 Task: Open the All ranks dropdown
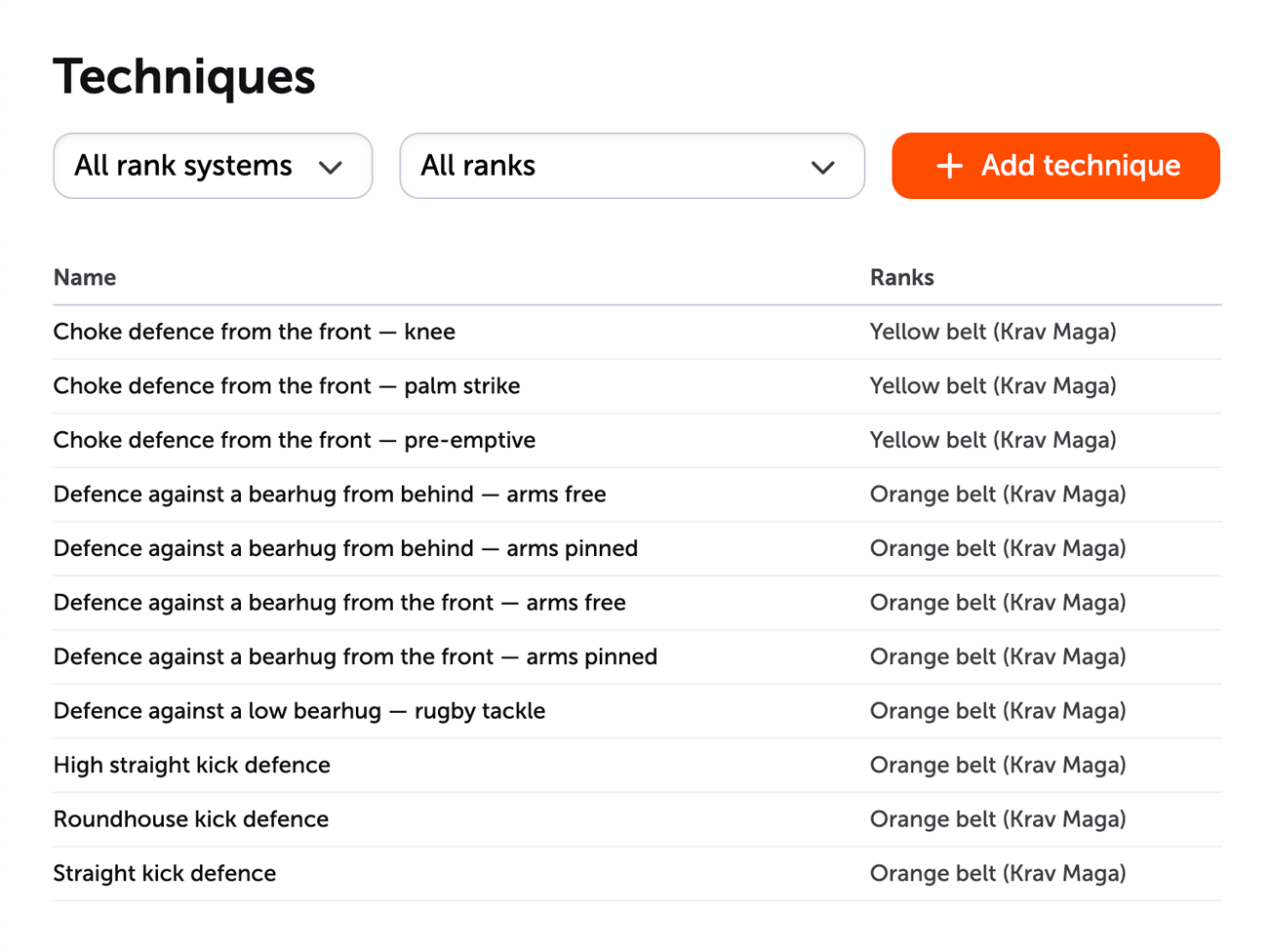point(632,166)
